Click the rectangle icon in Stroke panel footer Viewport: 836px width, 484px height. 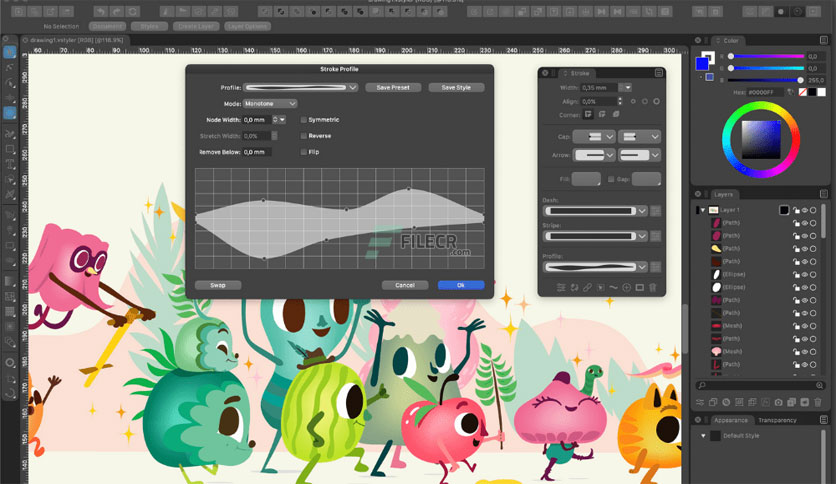point(639,288)
